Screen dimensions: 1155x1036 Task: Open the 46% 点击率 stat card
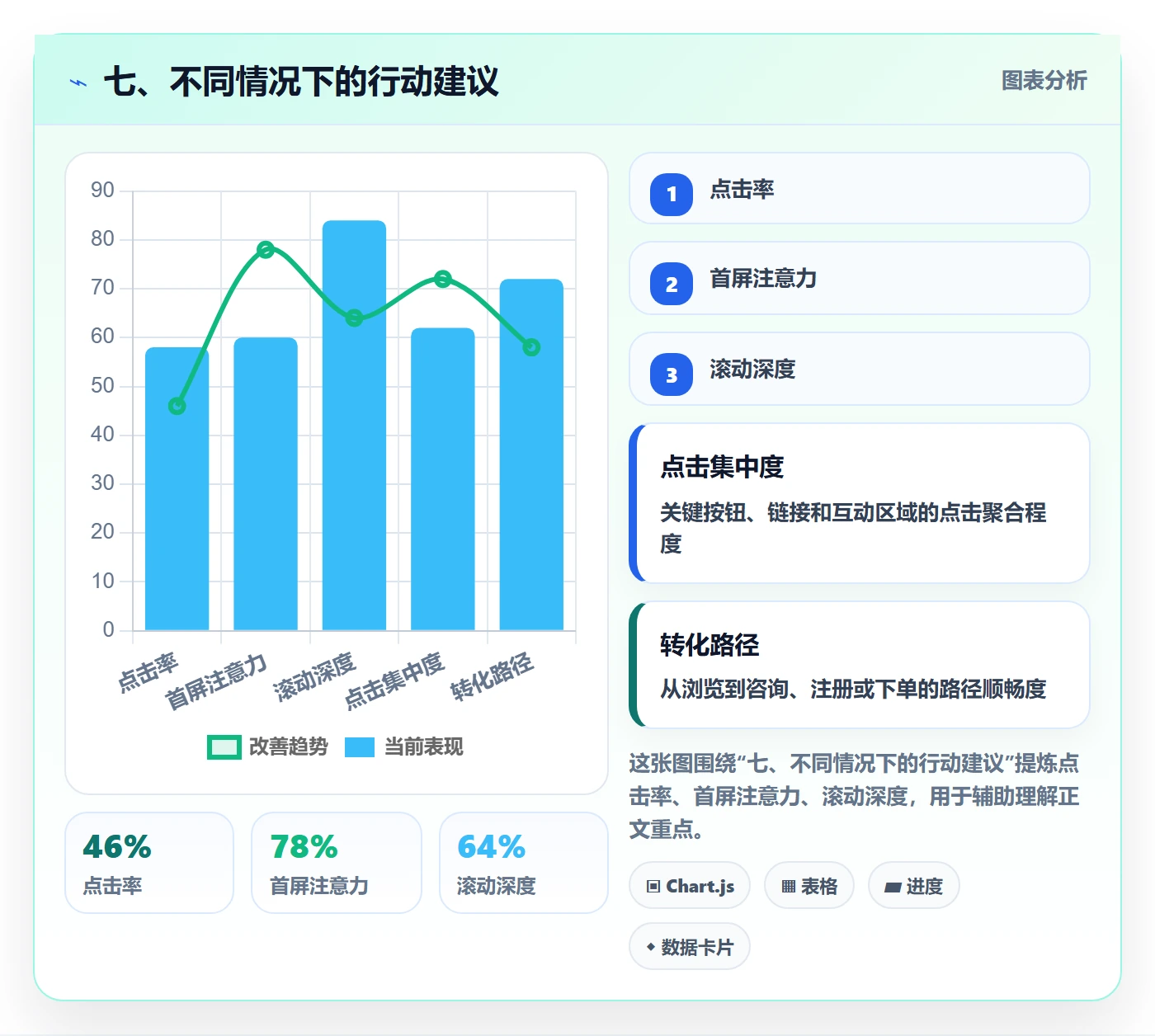pyautogui.click(x=149, y=863)
